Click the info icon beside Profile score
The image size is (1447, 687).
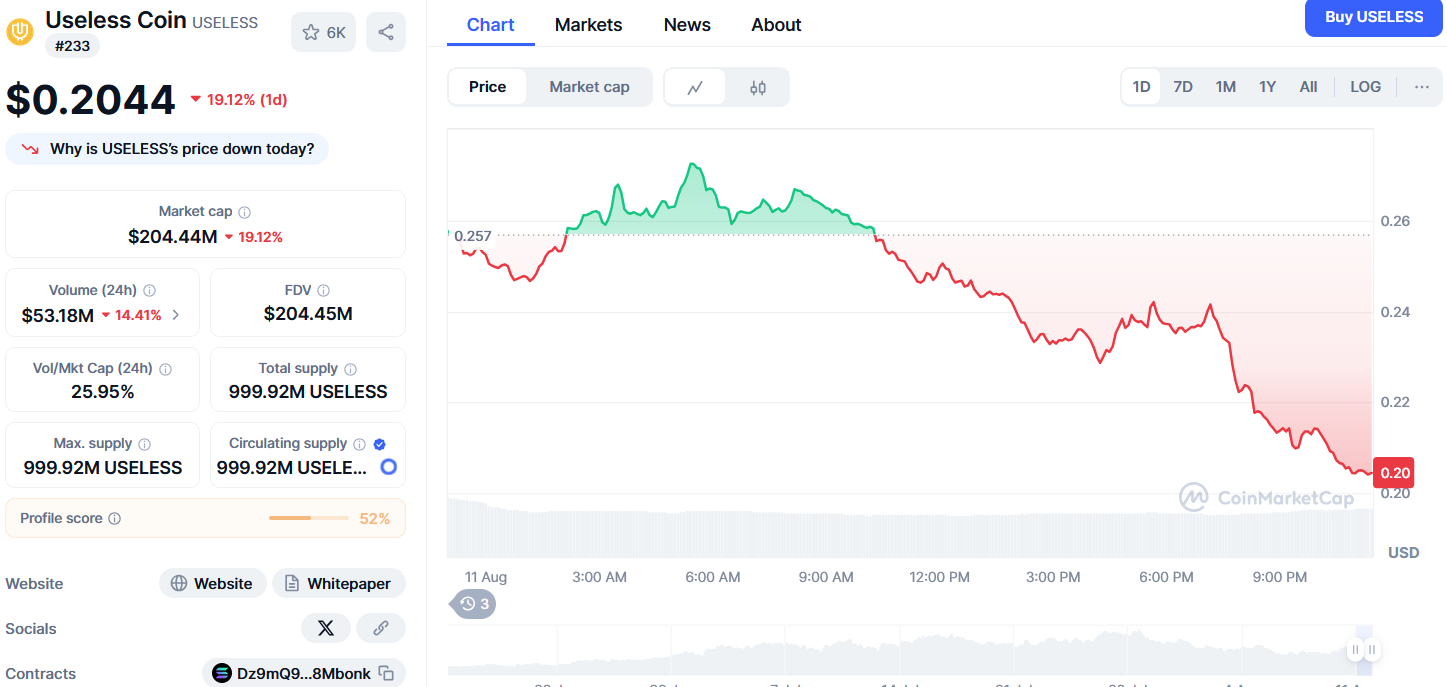pyautogui.click(x=115, y=519)
